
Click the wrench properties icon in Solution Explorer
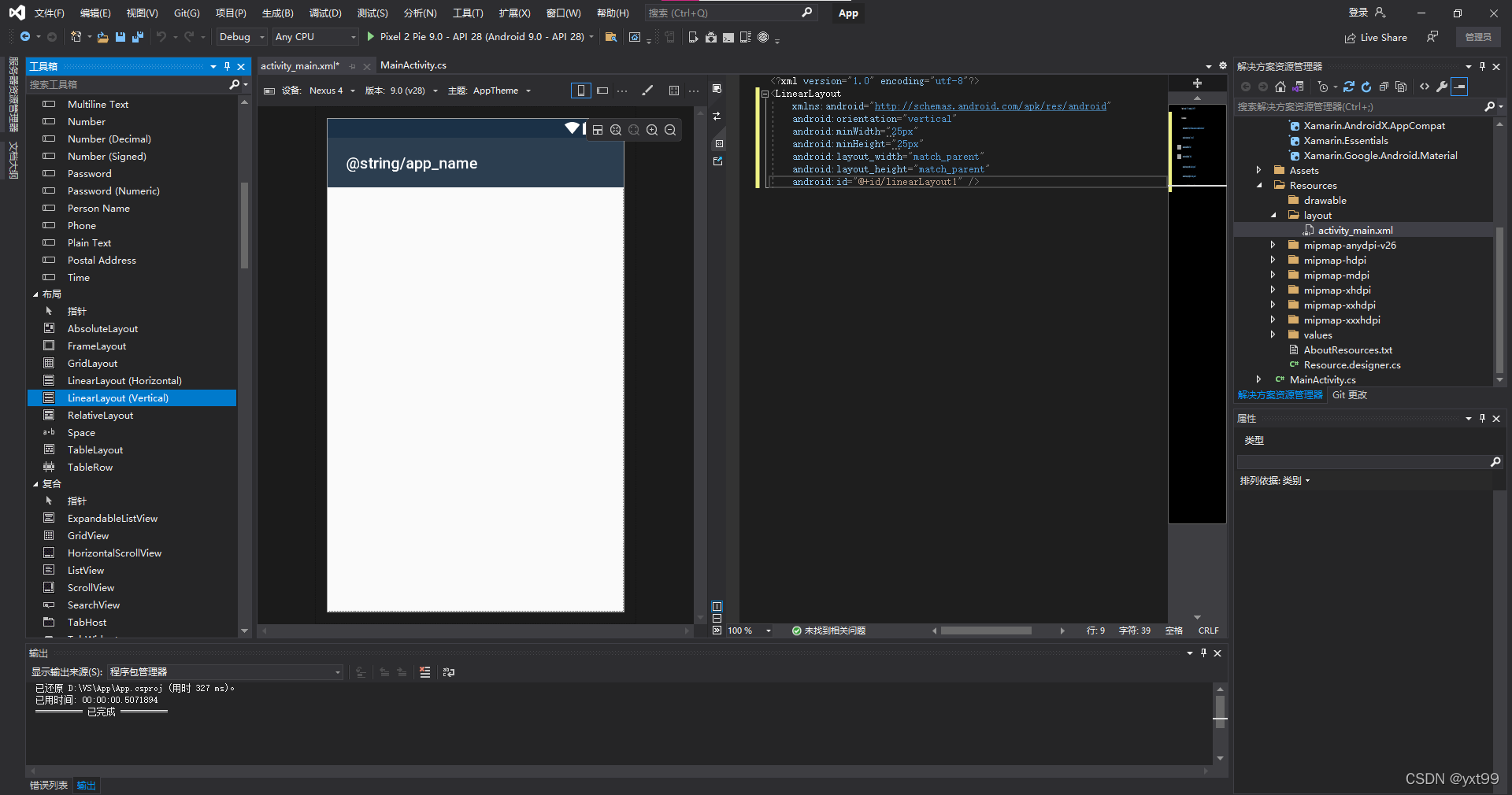click(1441, 87)
